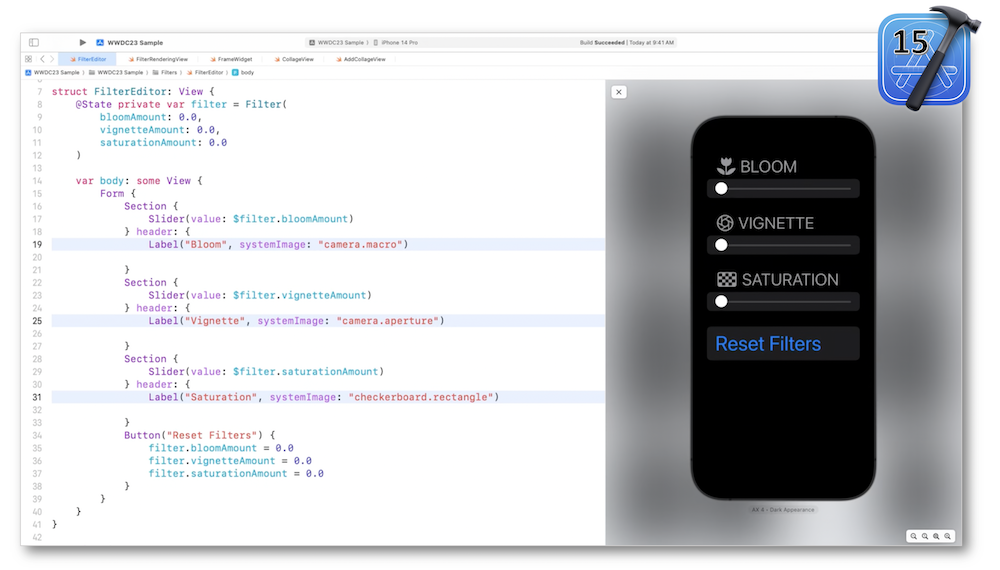Click the "checkerboard.rectangle" string in code
This screenshot has height=570, width=1000.
tap(421, 398)
